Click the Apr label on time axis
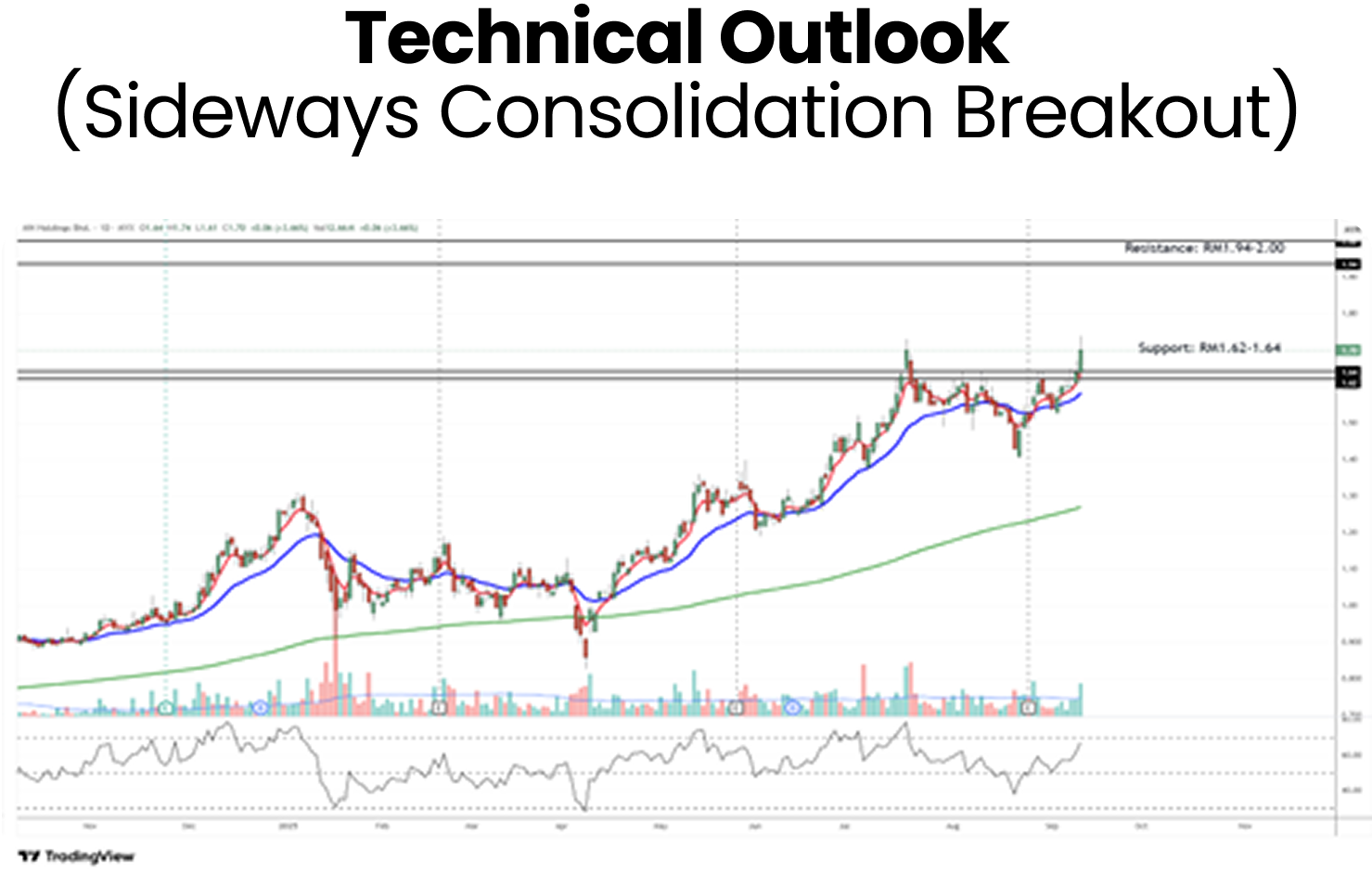The image size is (1372, 874). pos(561,824)
